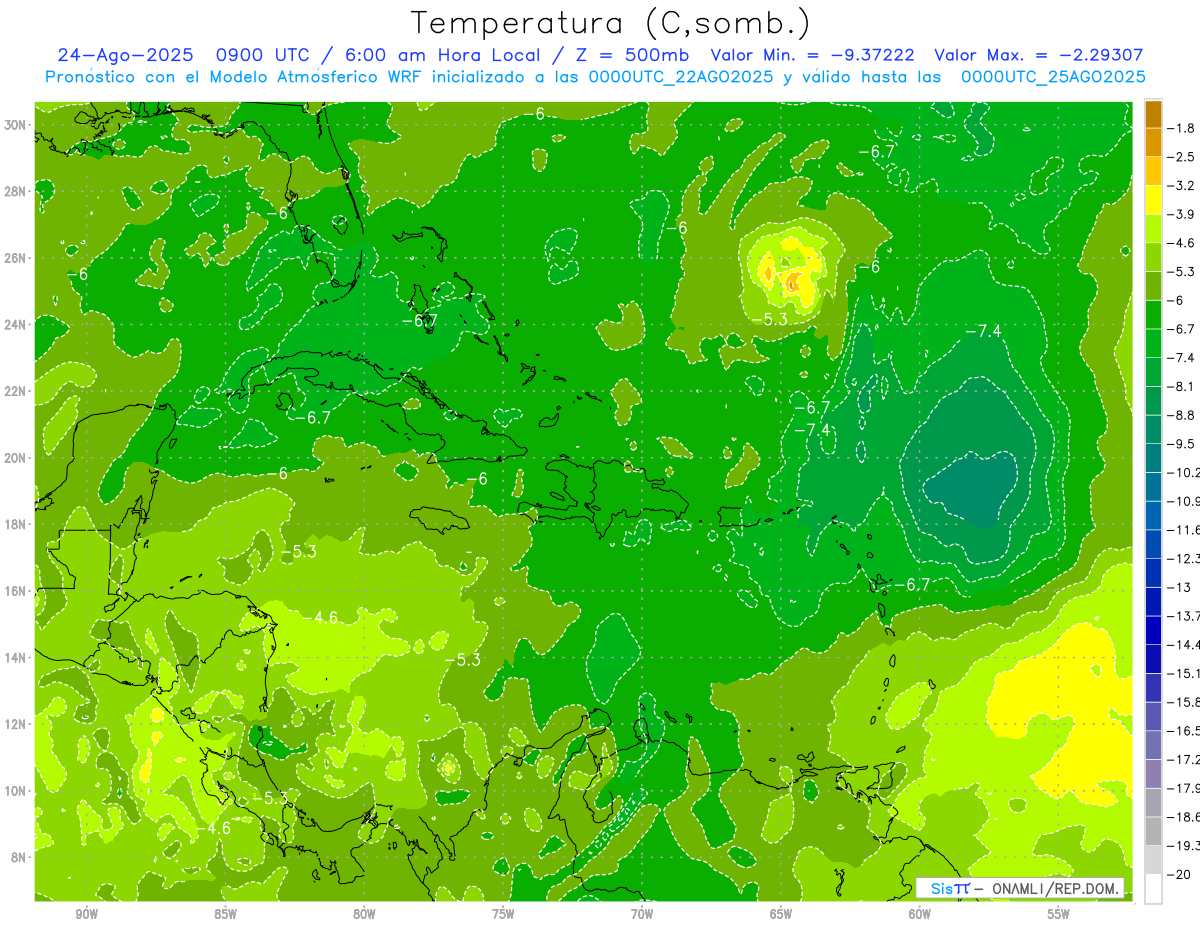Click the 30N latitude axis label
Viewport: 1200px width, 927px height.
[x=16, y=124]
